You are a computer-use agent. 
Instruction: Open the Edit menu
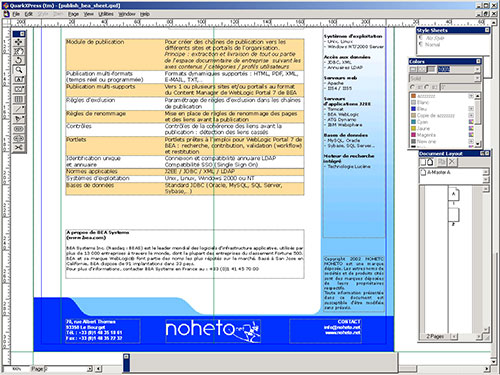tap(29, 14)
